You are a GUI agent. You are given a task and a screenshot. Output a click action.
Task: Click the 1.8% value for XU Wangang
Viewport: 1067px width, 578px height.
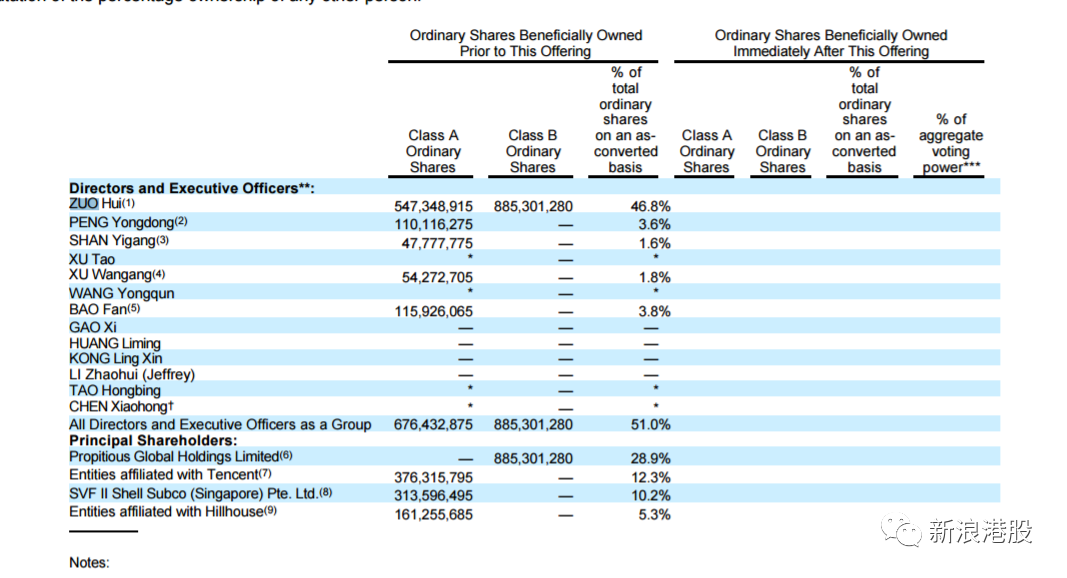[x=655, y=278]
